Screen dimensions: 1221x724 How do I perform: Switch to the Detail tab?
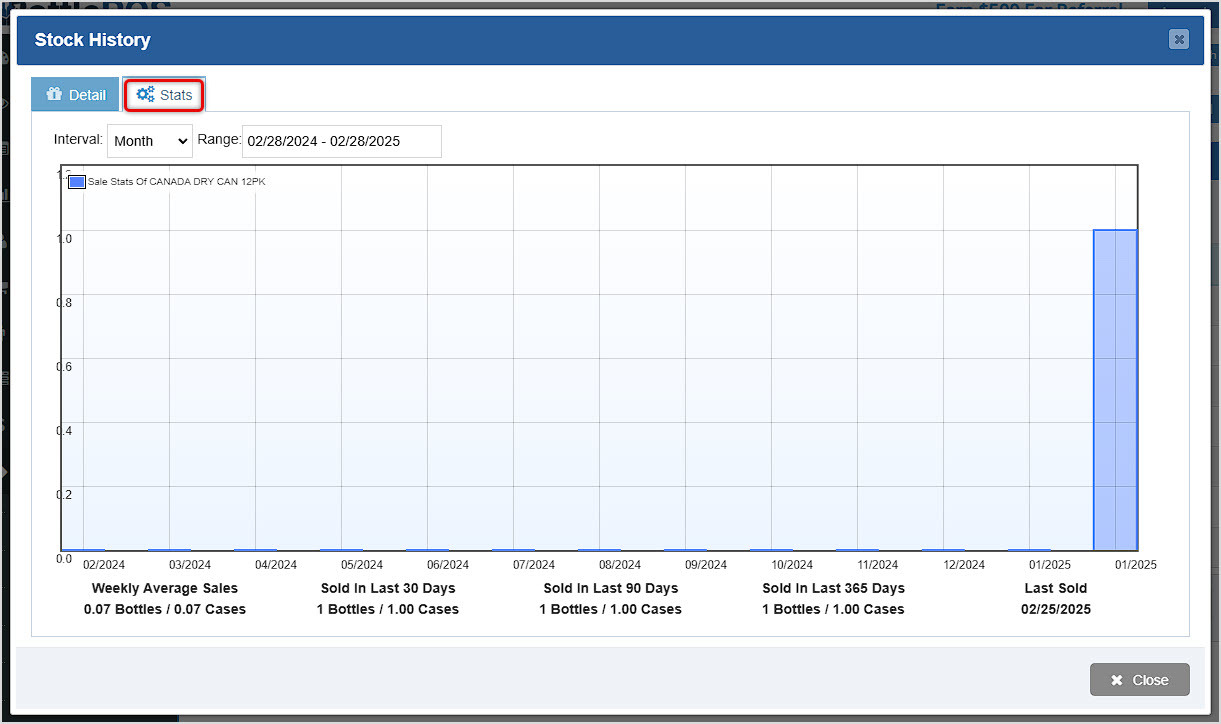74,94
